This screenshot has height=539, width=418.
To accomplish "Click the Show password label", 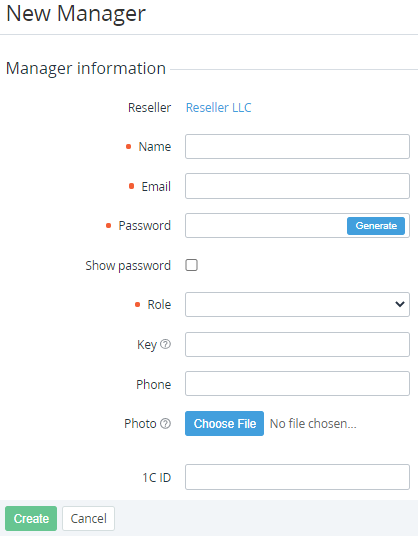I will [128, 266].
